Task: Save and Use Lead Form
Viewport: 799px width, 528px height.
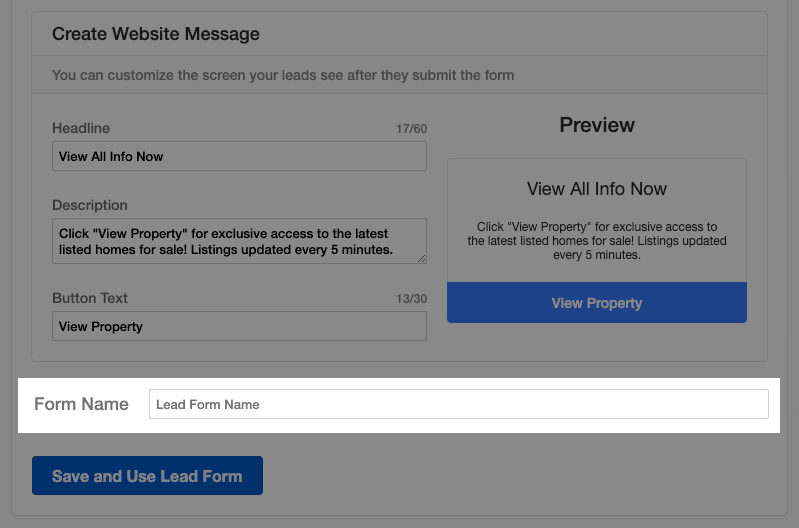Action: click(147, 476)
